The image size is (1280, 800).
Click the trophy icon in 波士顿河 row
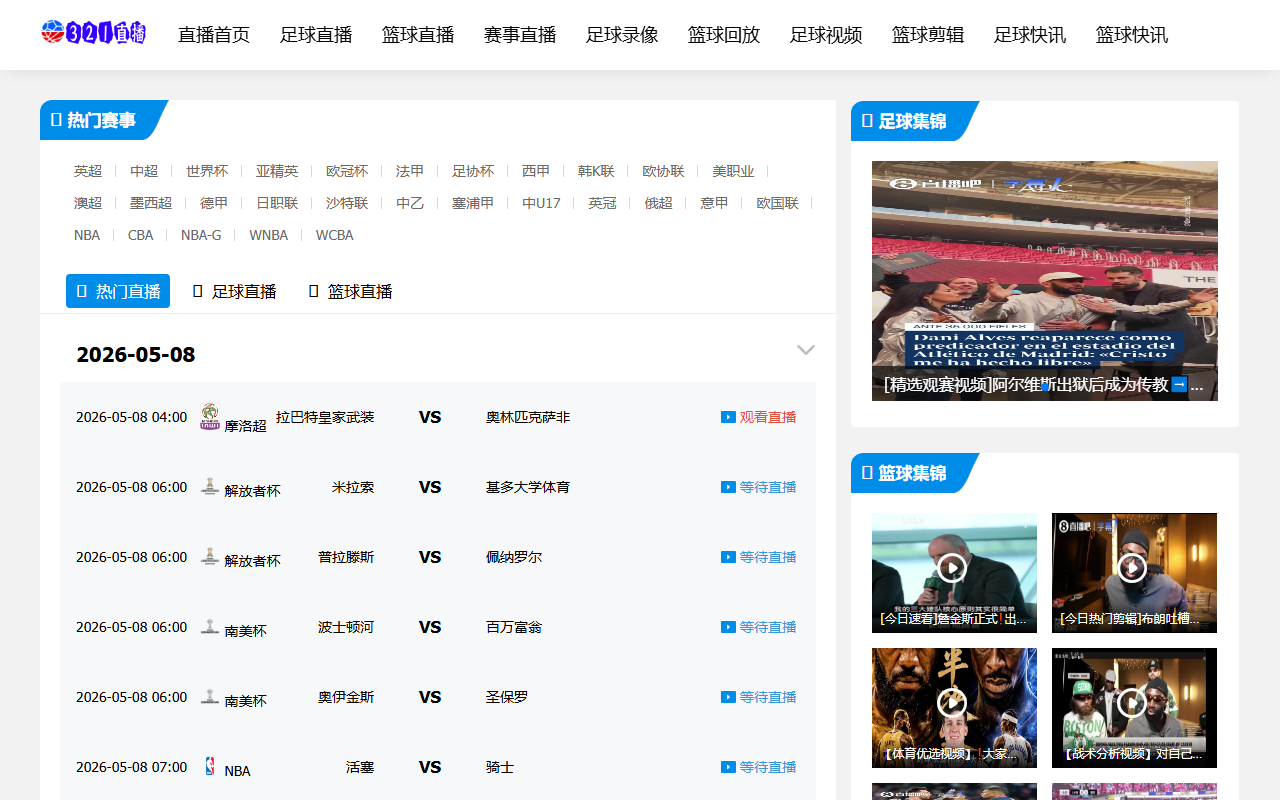tap(210, 626)
